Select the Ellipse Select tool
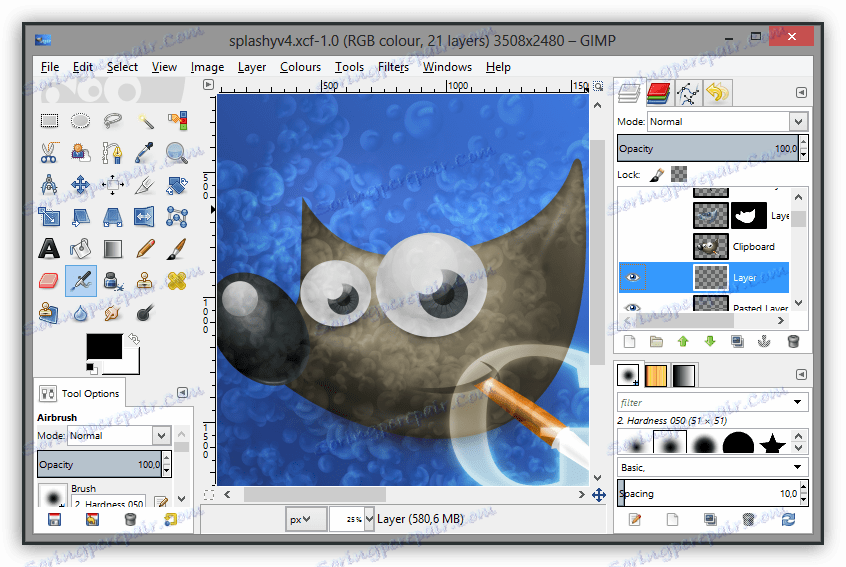 pyautogui.click(x=80, y=120)
